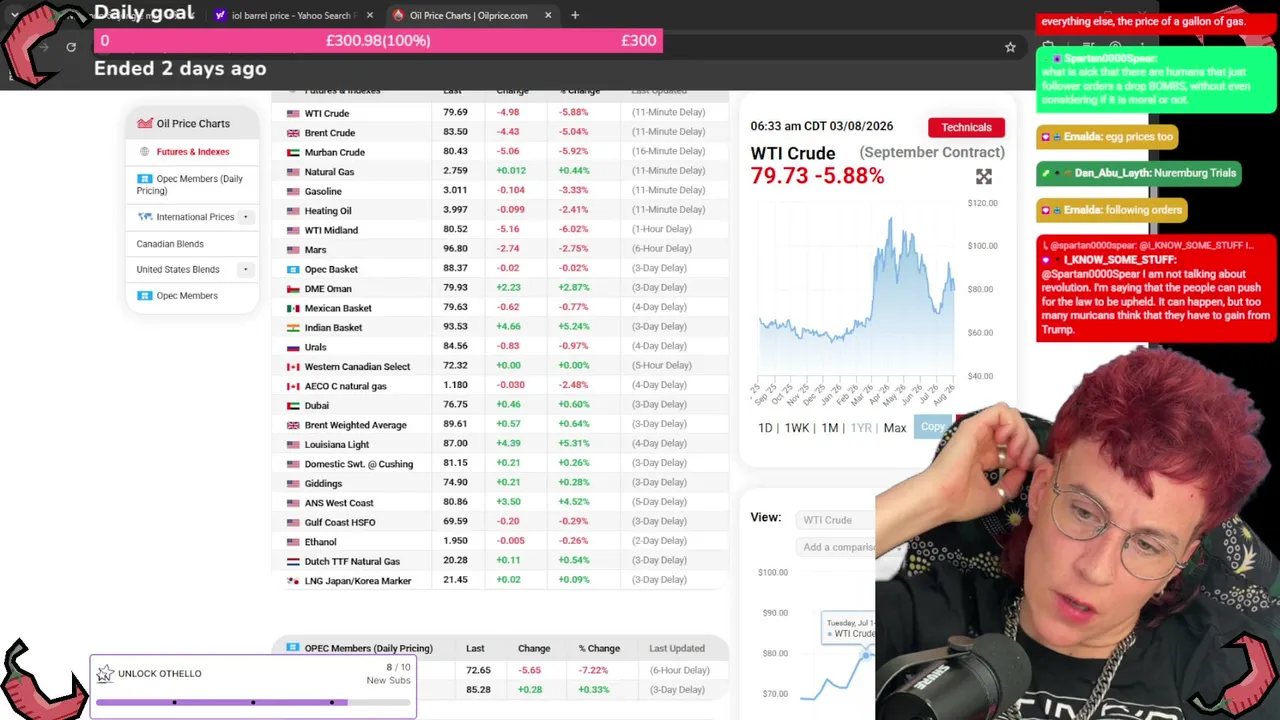Expand the International Prices submenu arrow

[245, 217]
